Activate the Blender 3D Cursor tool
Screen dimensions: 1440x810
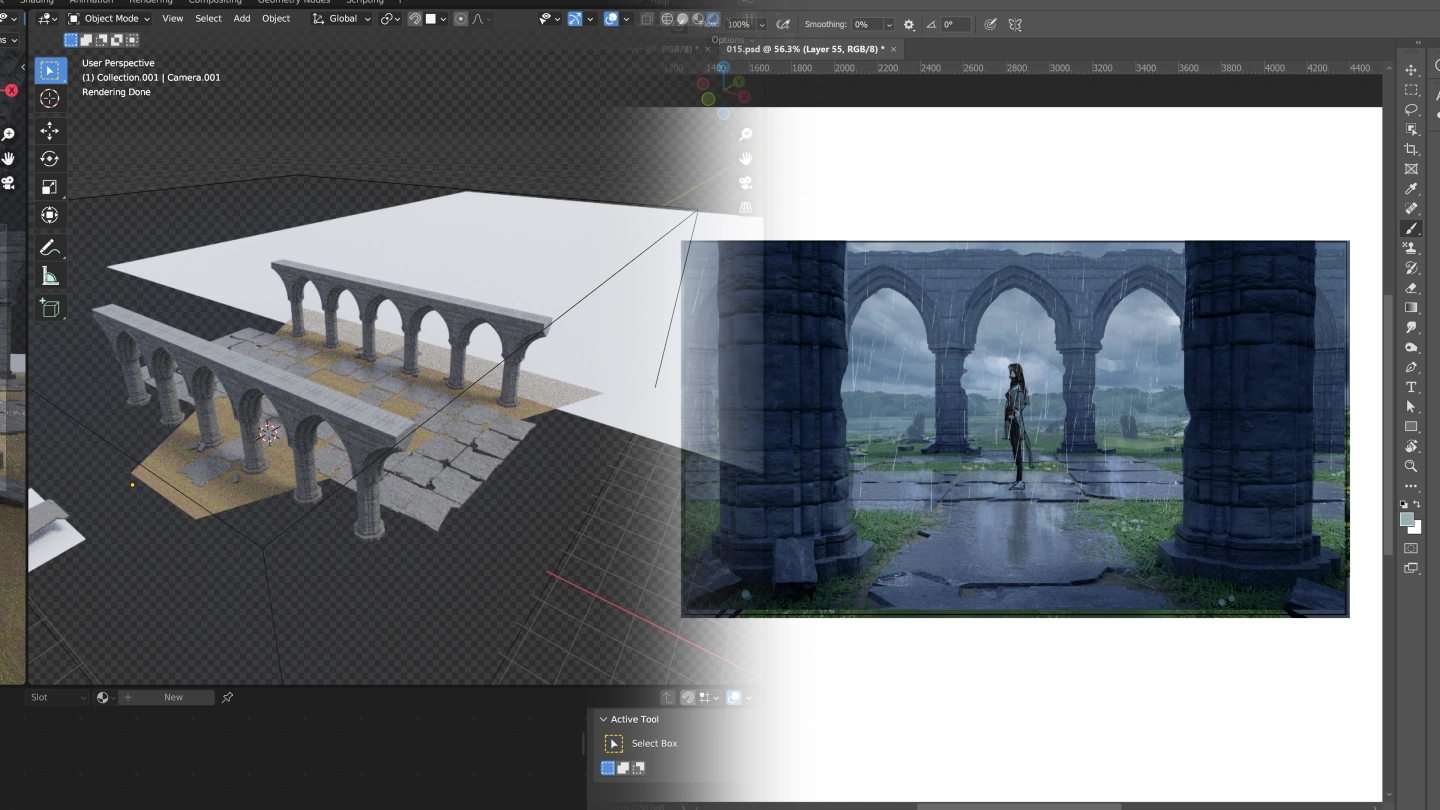(50, 98)
